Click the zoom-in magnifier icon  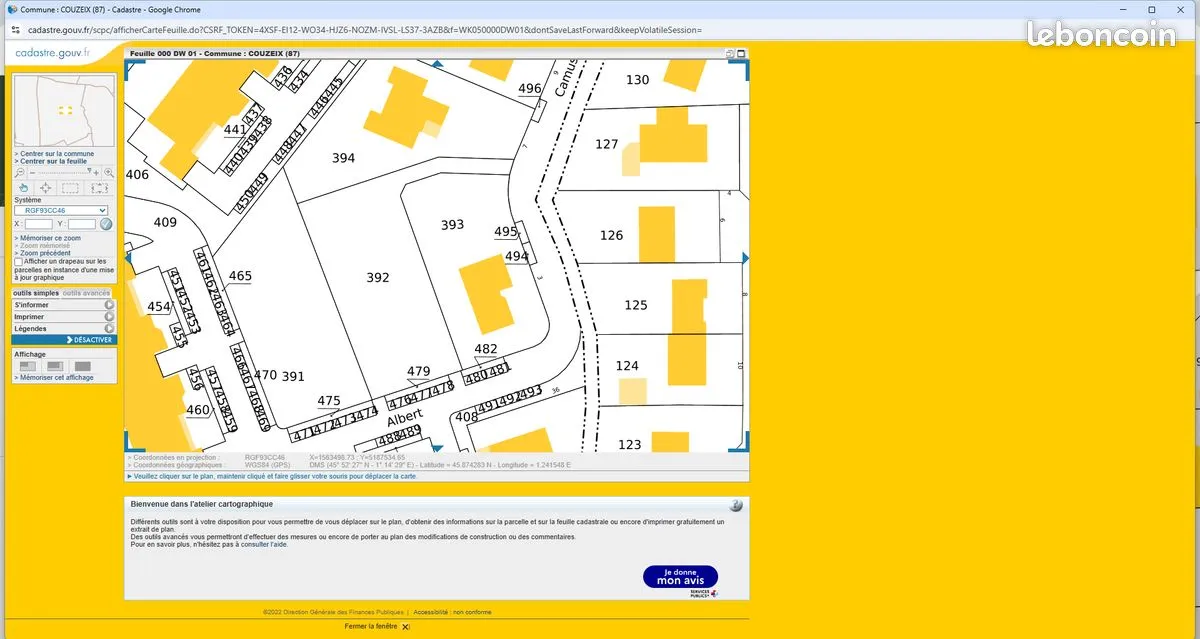pyautogui.click(x=108, y=173)
